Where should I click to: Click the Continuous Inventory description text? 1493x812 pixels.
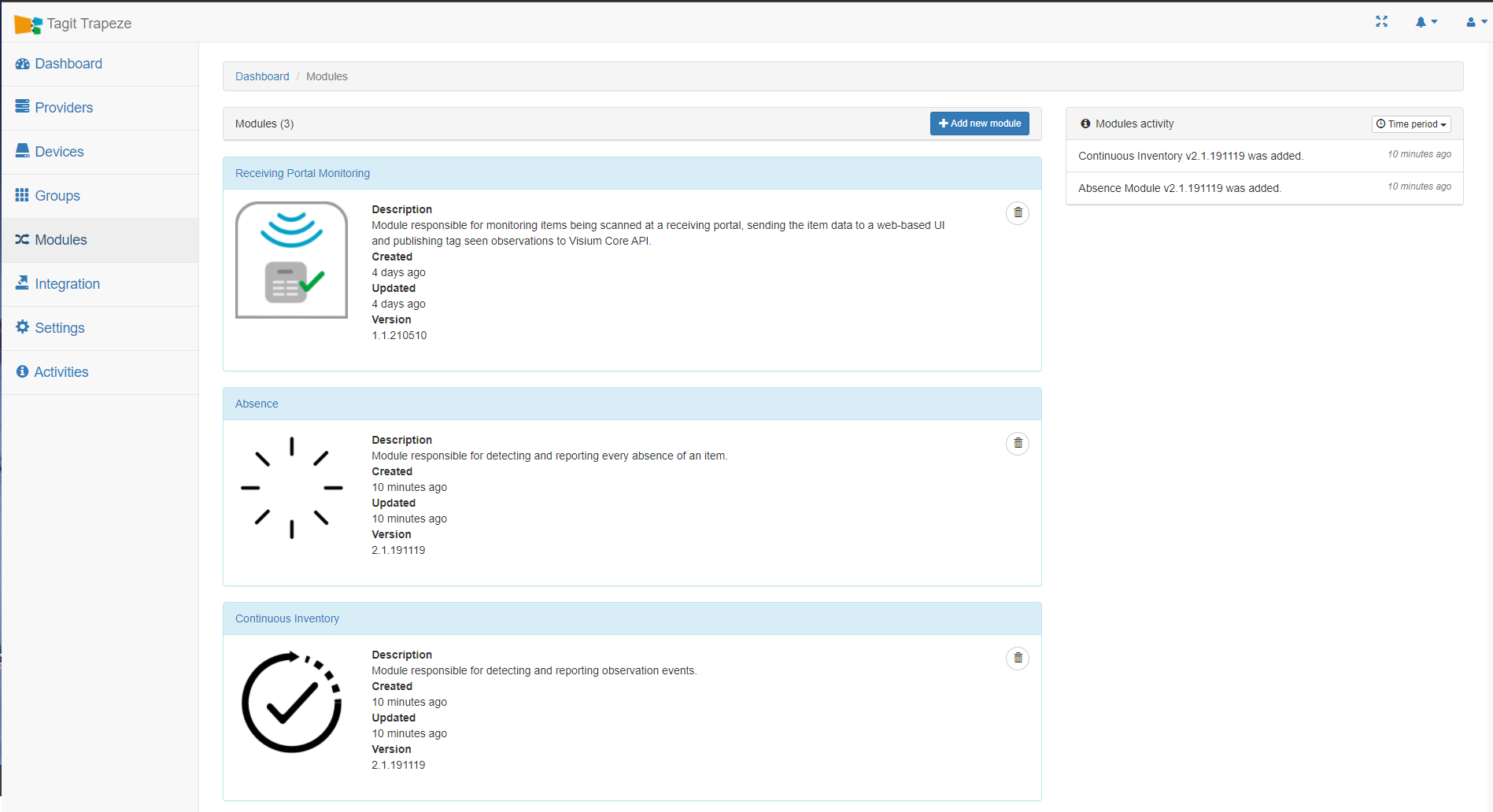pyautogui.click(x=534, y=670)
